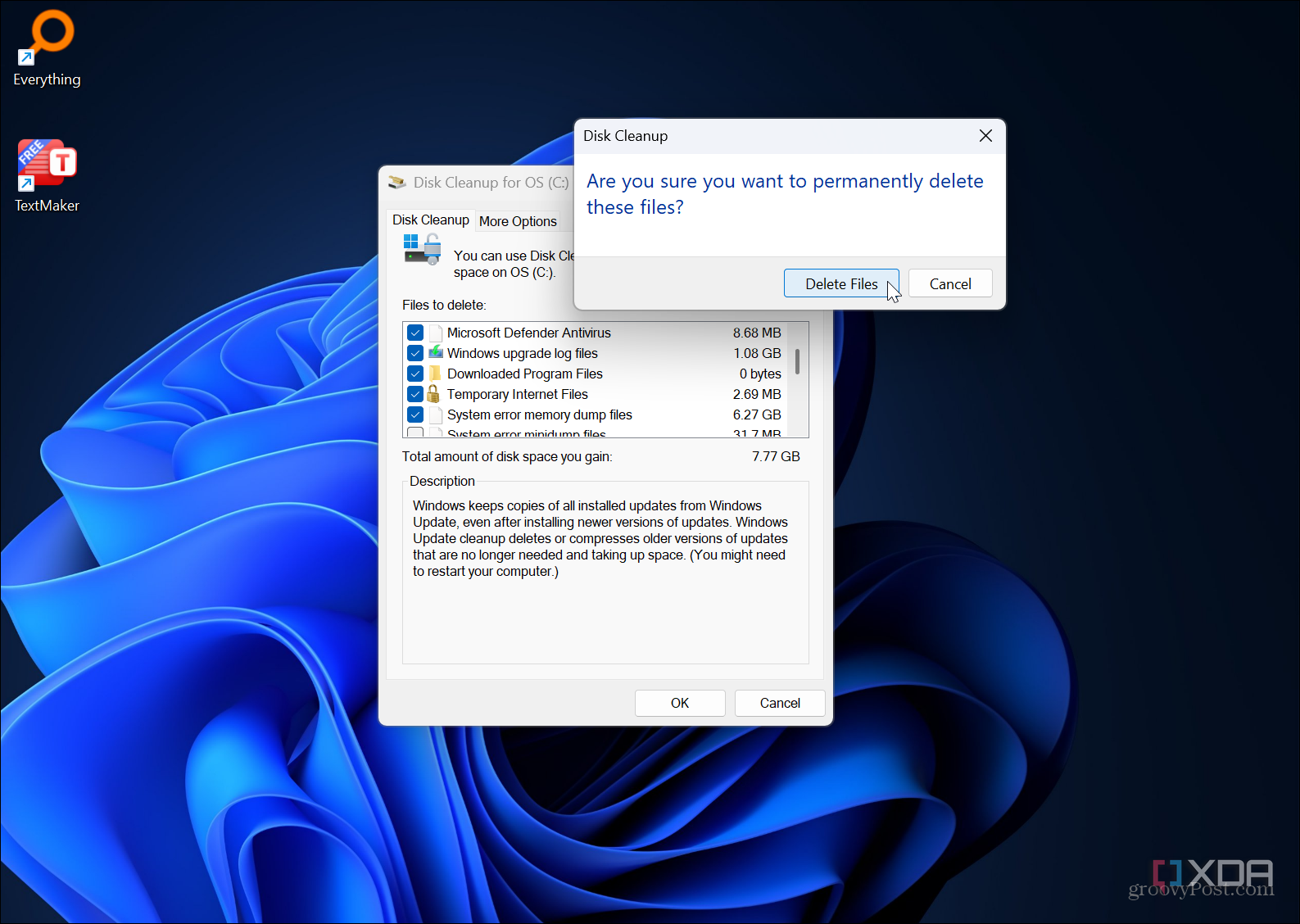Viewport: 1300px width, 924px height.
Task: Select the 1.08 GB size value
Action: (757, 353)
